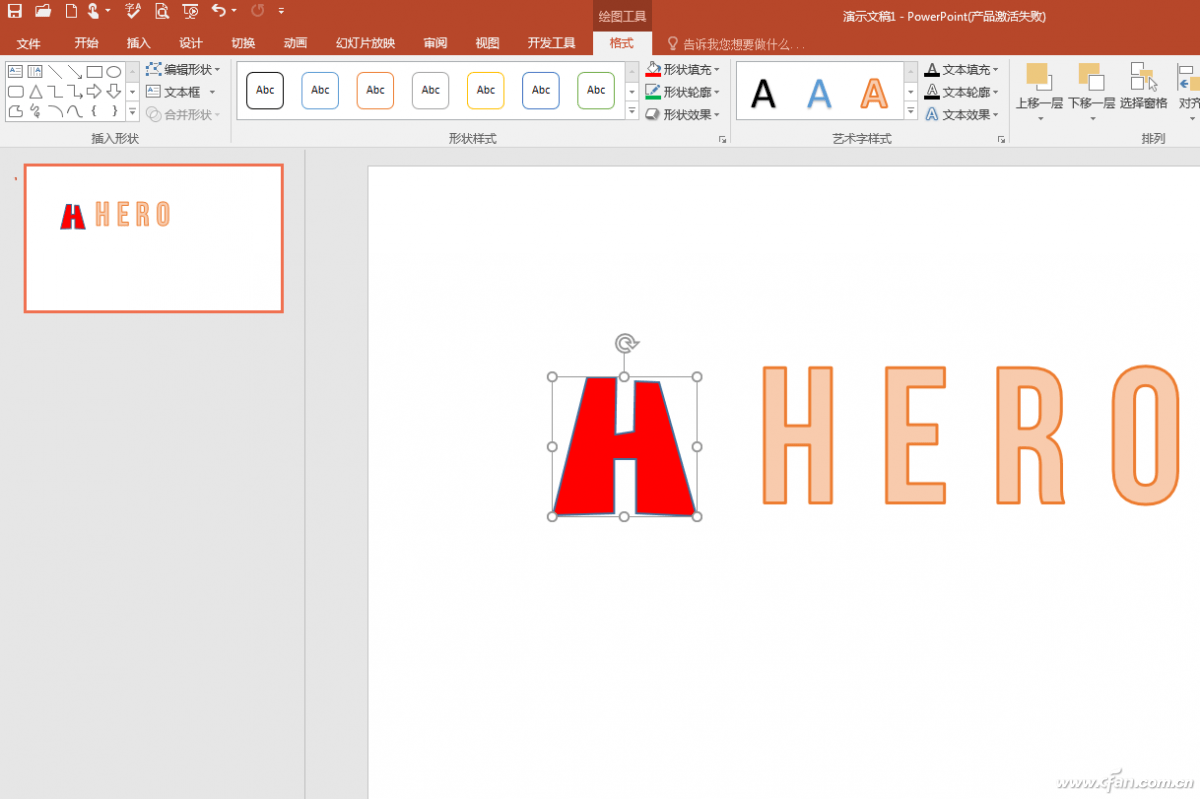The image size is (1200, 799).
Task: Select the orange outline A WordArt style
Action: (875, 94)
